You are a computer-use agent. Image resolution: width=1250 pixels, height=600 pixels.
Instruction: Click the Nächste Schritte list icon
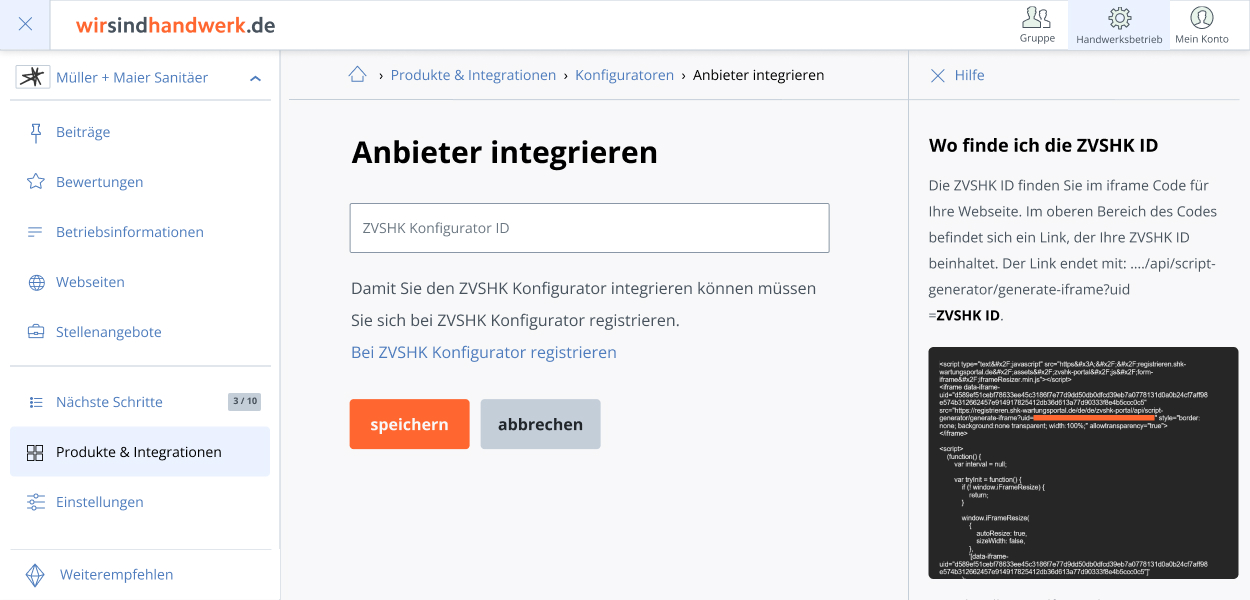coord(36,402)
